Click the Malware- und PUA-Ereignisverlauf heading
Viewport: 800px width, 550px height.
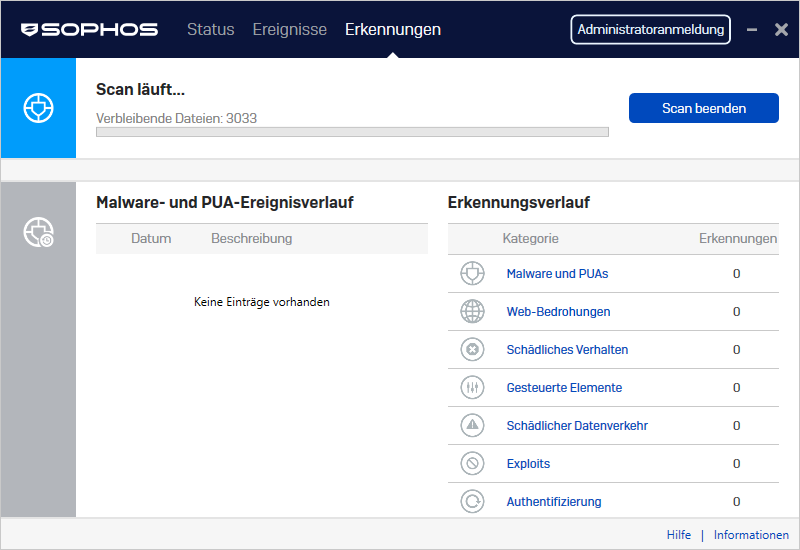pos(224,202)
